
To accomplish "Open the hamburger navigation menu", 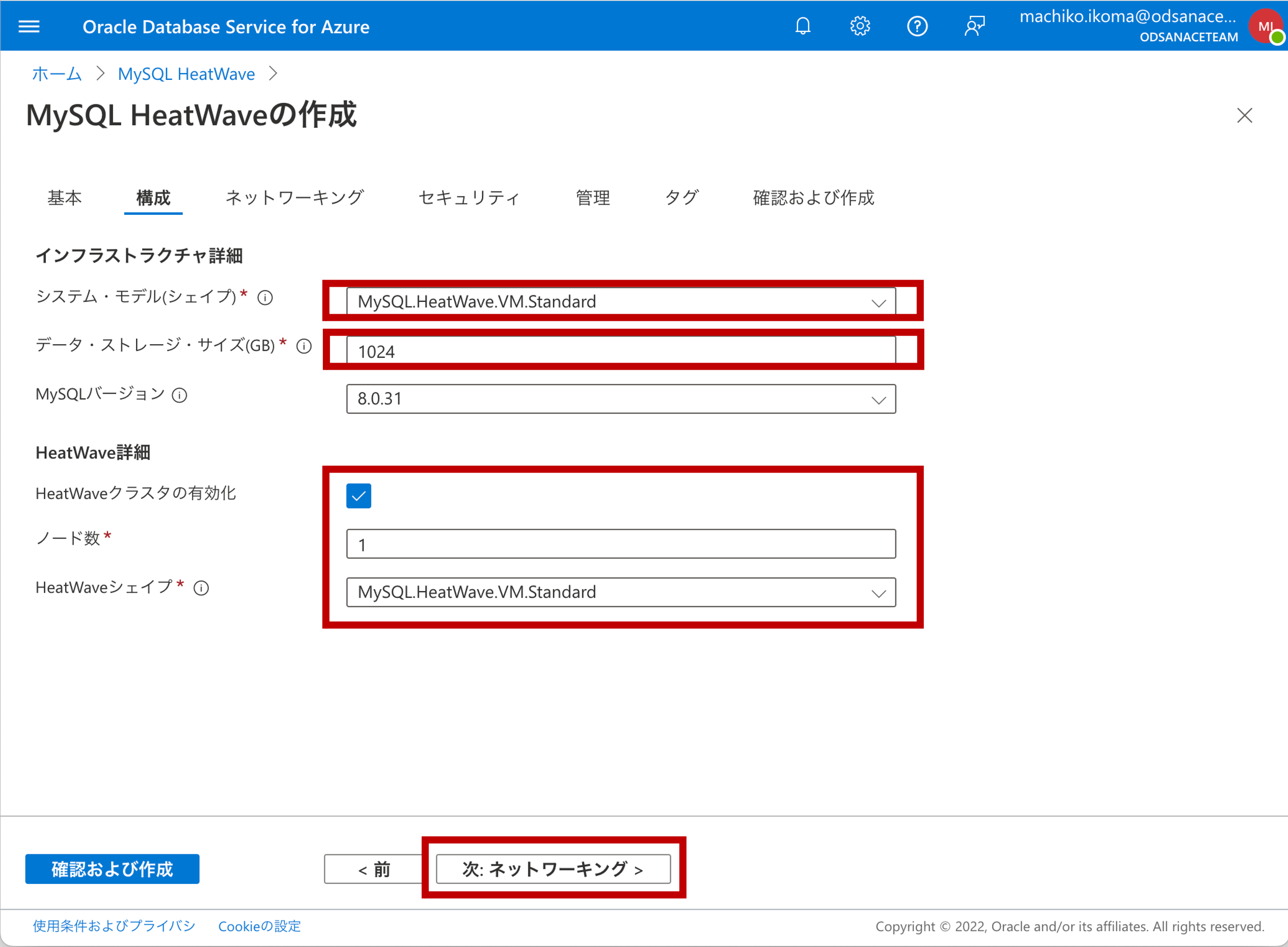I will click(x=29, y=26).
